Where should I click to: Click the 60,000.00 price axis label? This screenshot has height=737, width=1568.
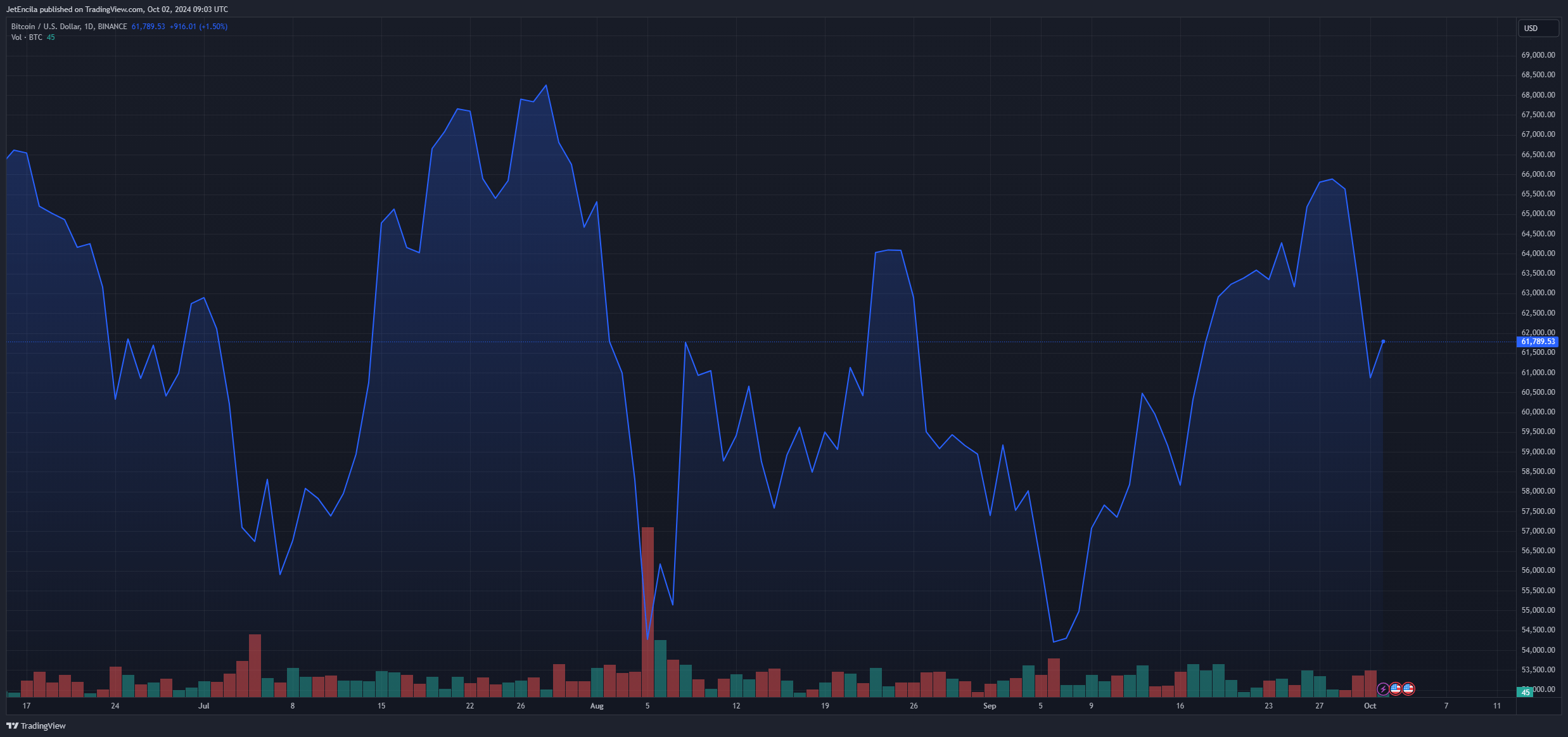pos(1538,412)
